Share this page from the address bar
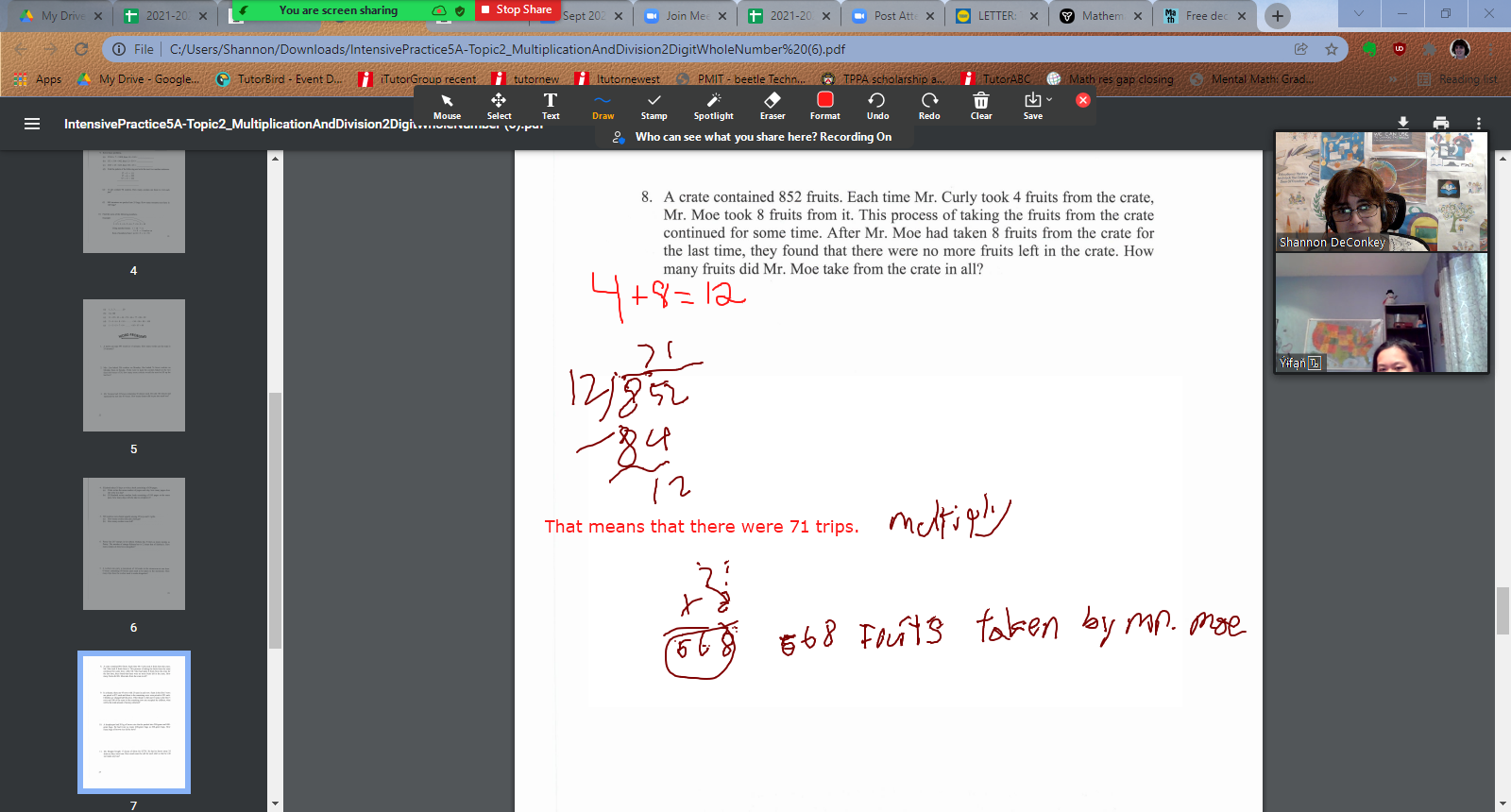Screen dimensions: 1511x812 [1301, 49]
